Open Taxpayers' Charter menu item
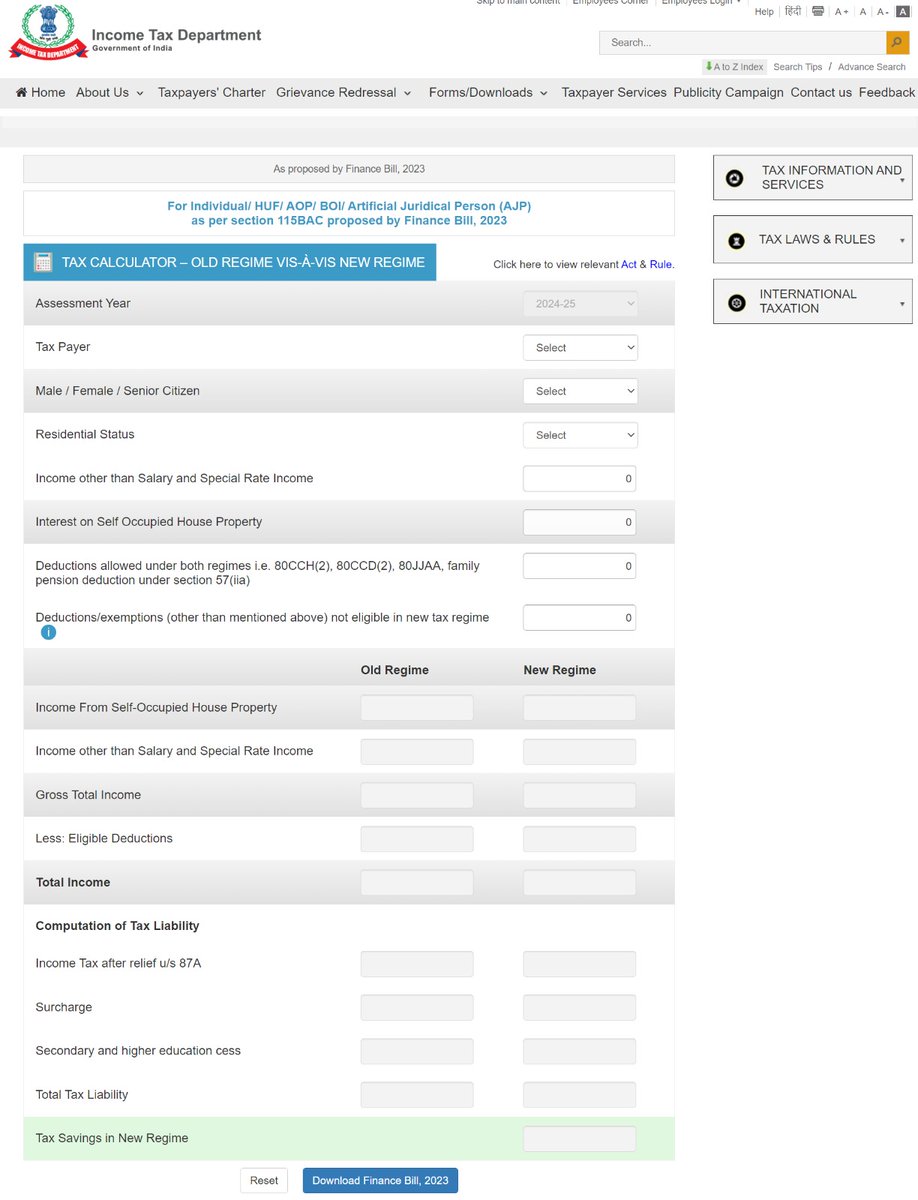918x1200 pixels. (212, 92)
